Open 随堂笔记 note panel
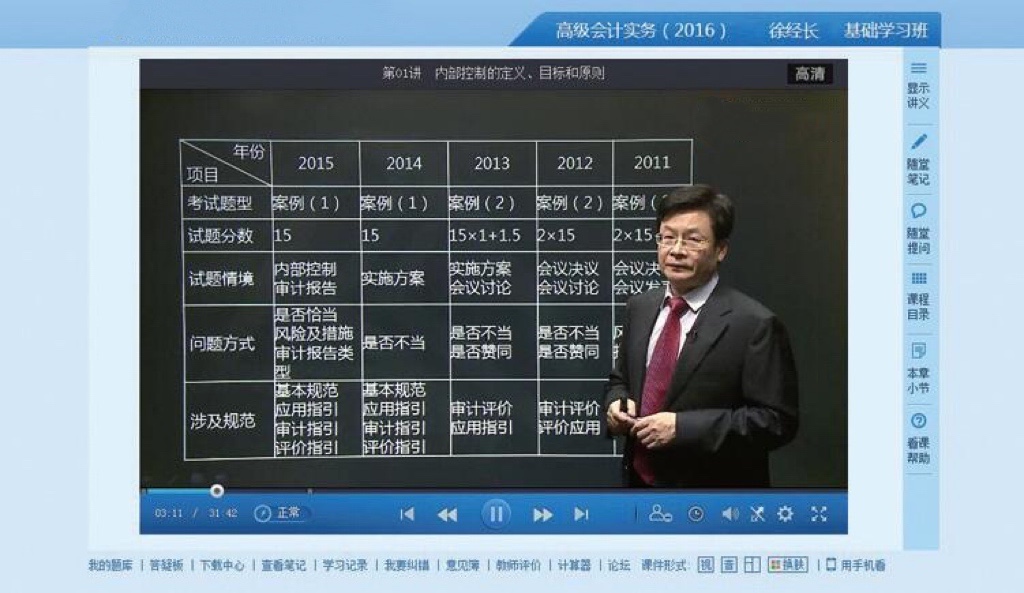Screen dimensions: 1024x593 tap(918, 159)
